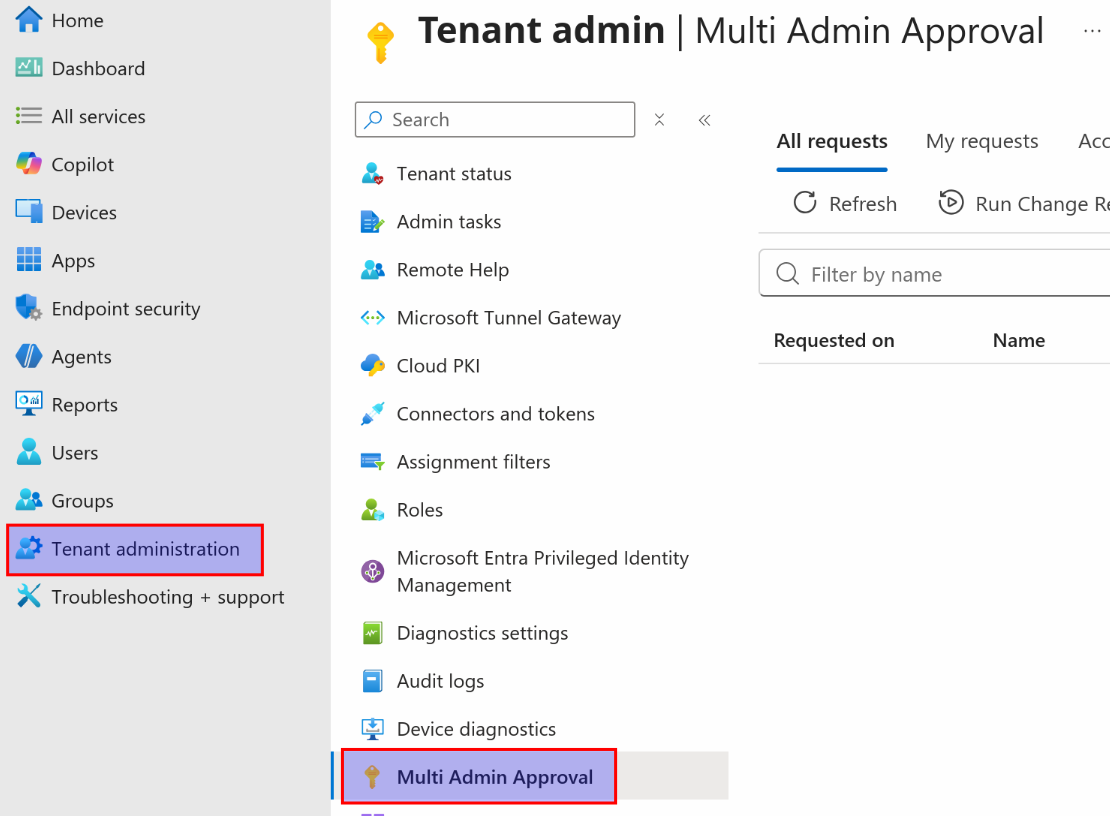Select Assignment filters entry

point(474,462)
